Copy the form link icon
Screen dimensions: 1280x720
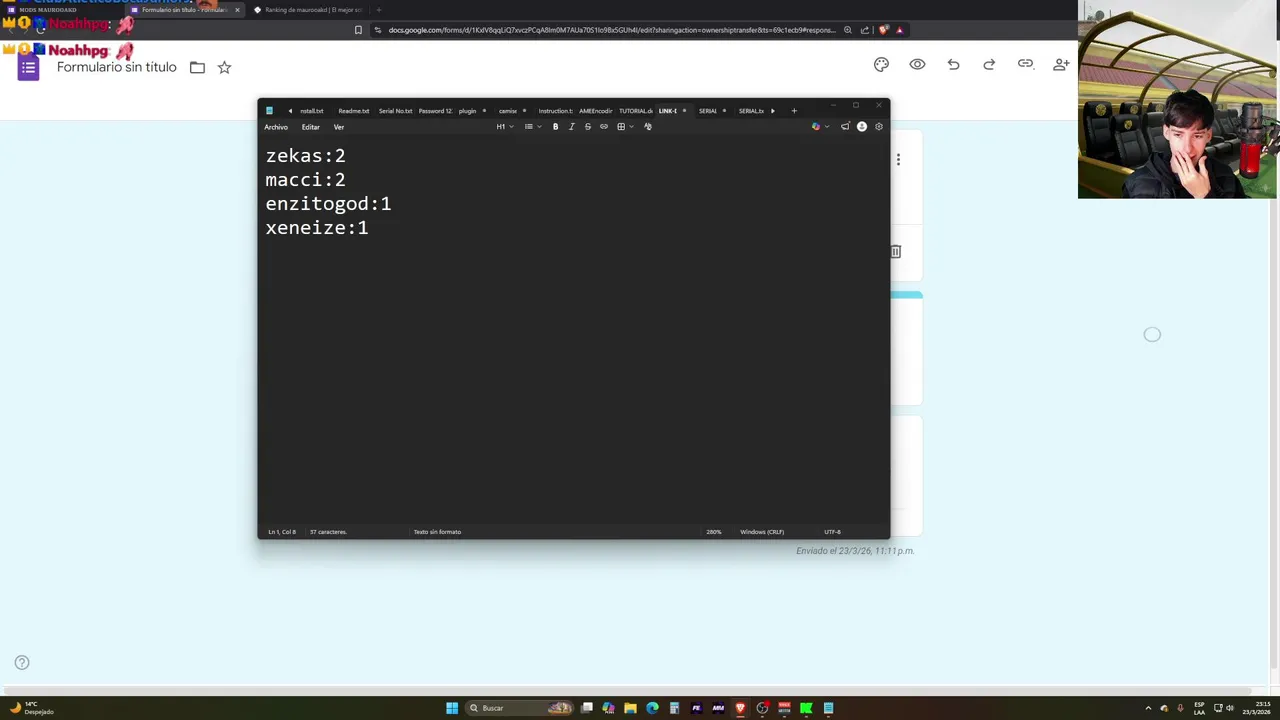[x=1025, y=64]
